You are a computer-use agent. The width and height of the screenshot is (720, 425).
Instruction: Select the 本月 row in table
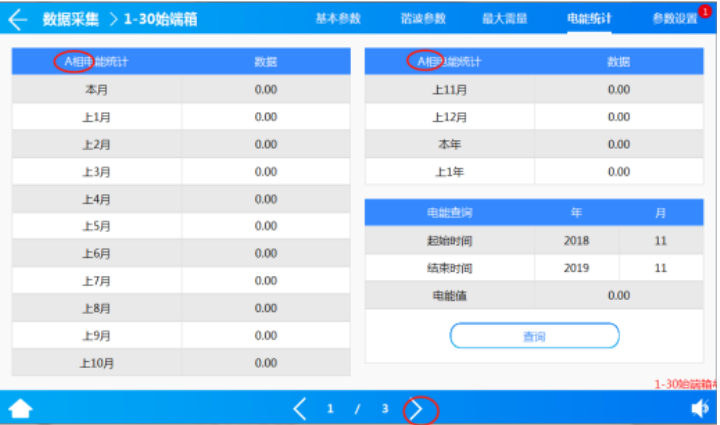pos(97,90)
